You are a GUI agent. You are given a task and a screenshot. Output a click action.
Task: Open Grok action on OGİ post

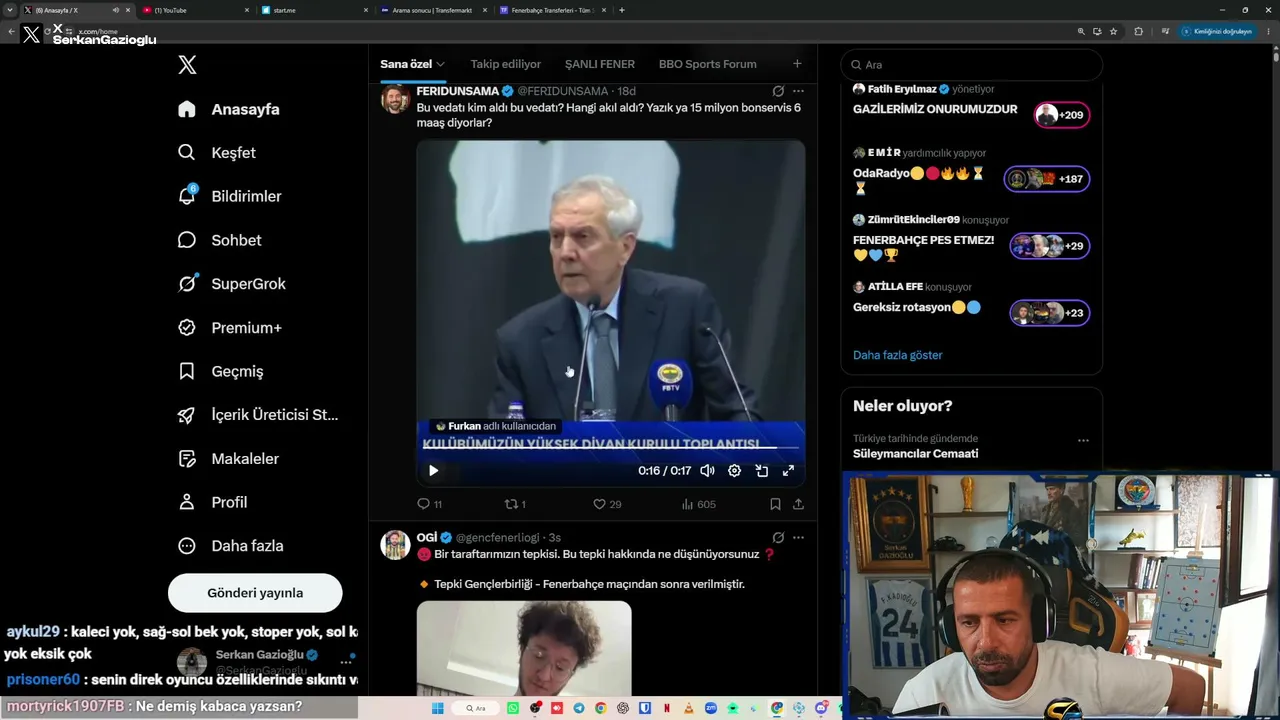tap(778, 537)
